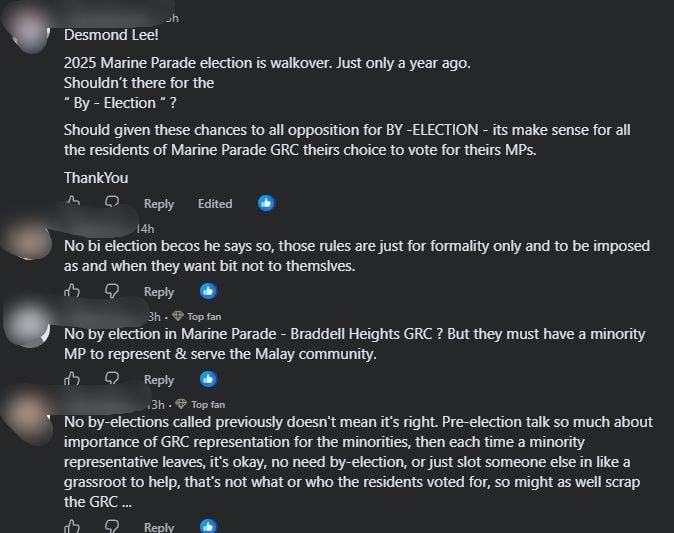Reply to the 'scrap the GRC' comment
Image resolution: width=674 pixels, height=533 pixels.
click(159, 527)
